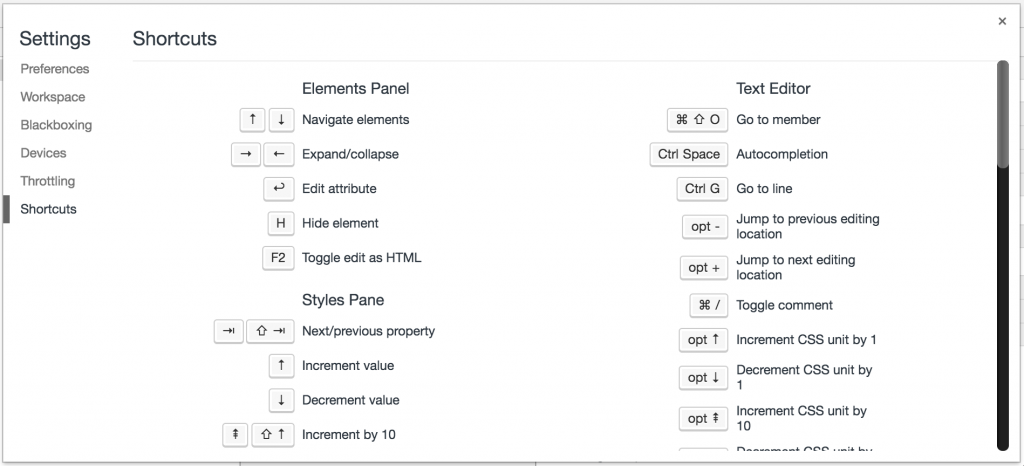Select the Devices settings tab
Screen dimensions: 1024x466
(x=43, y=153)
